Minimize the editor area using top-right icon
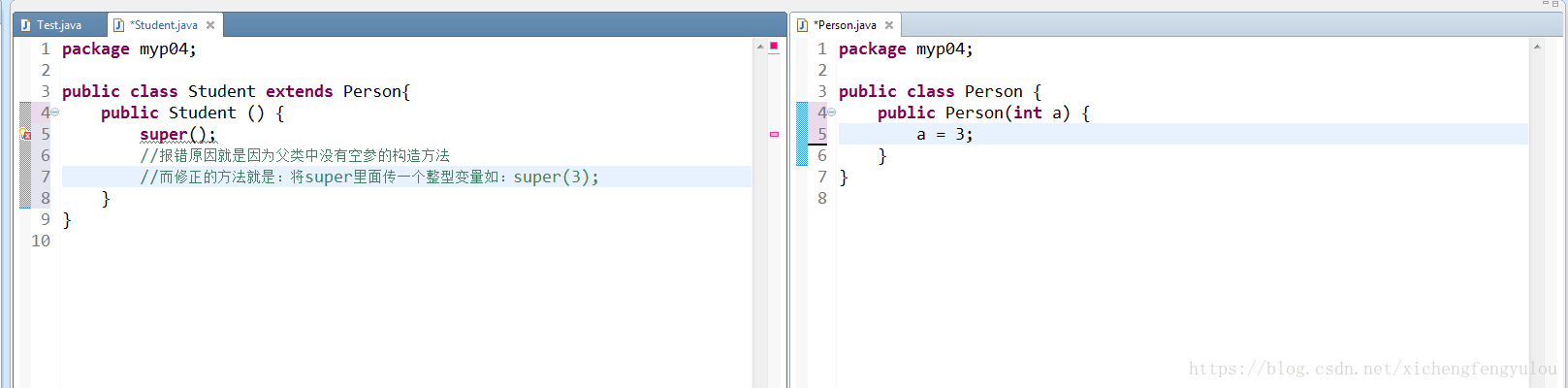Screen dimensions: 1568x388 1546,4
